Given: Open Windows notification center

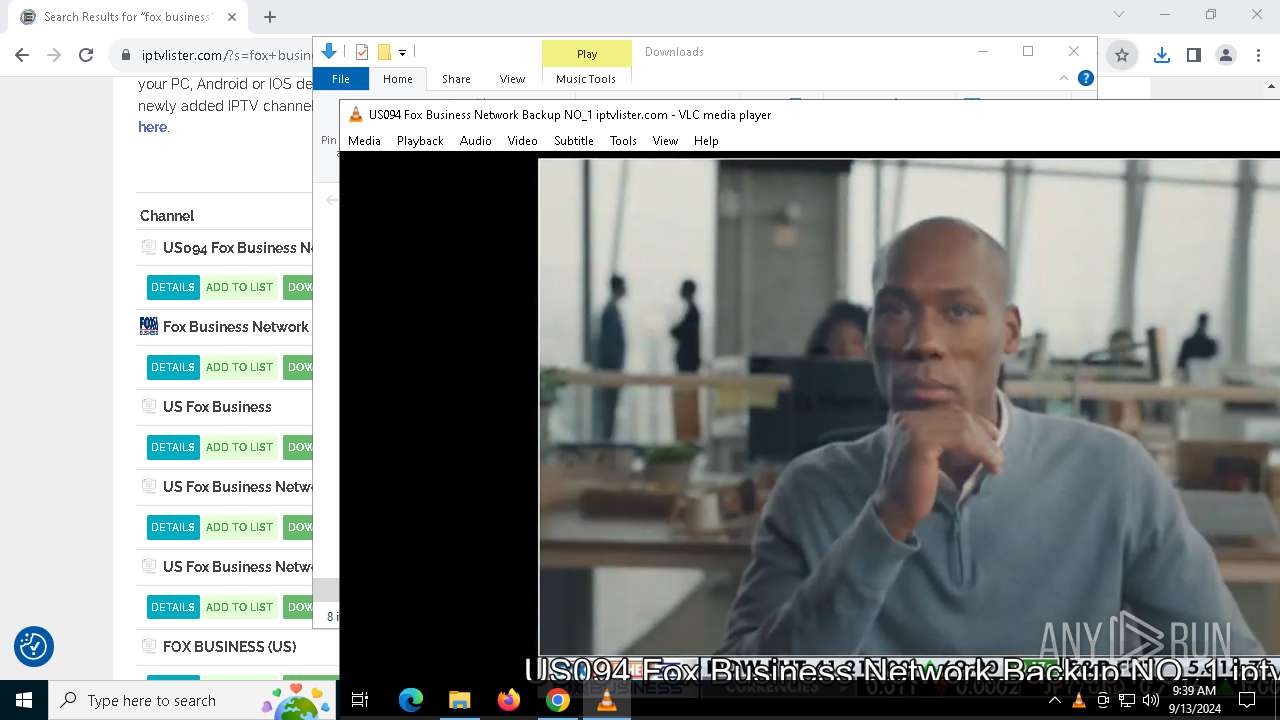Looking at the screenshot, I should [1247, 700].
